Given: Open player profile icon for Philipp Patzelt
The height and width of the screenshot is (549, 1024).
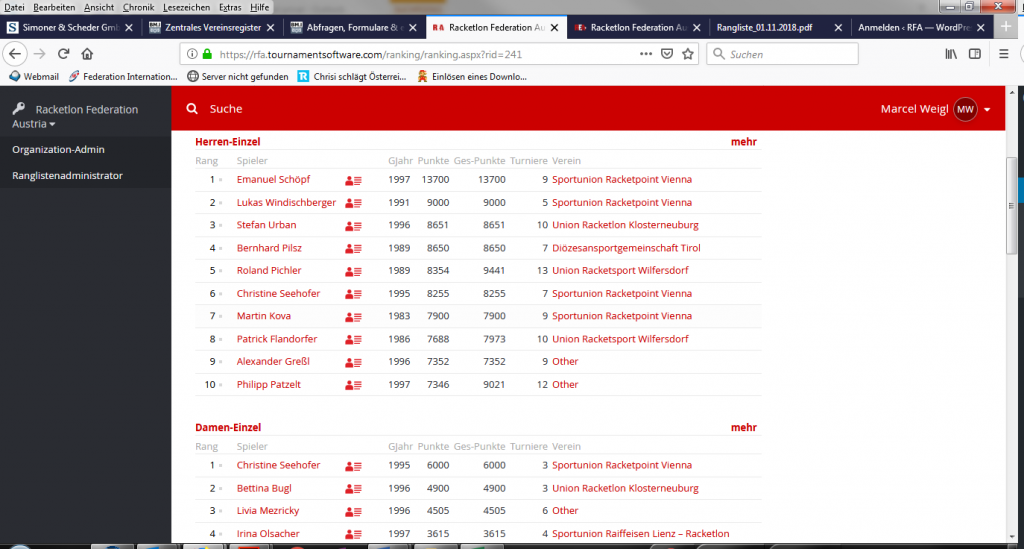Looking at the screenshot, I should (353, 385).
